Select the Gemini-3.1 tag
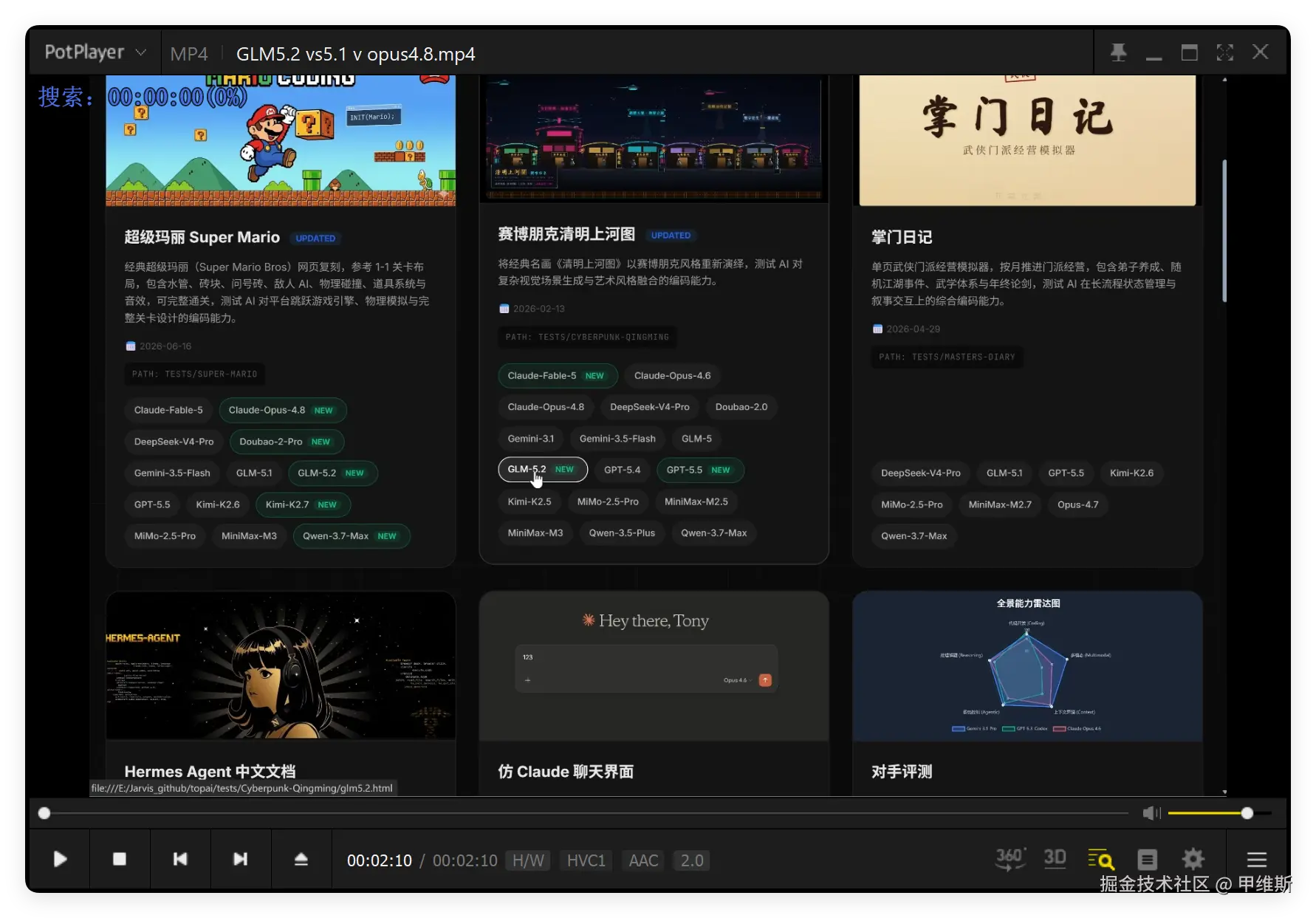 point(530,439)
